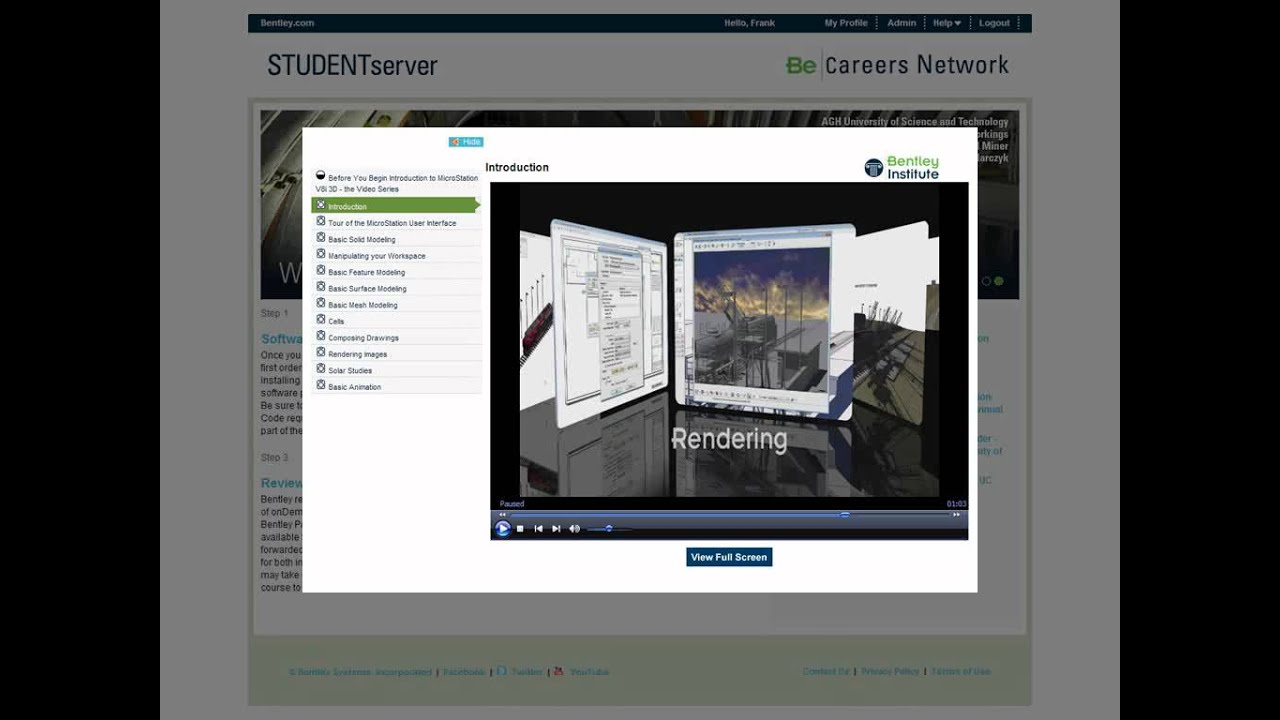Click the Be Careers Network logo
This screenshot has height=720, width=1280.
click(897, 65)
